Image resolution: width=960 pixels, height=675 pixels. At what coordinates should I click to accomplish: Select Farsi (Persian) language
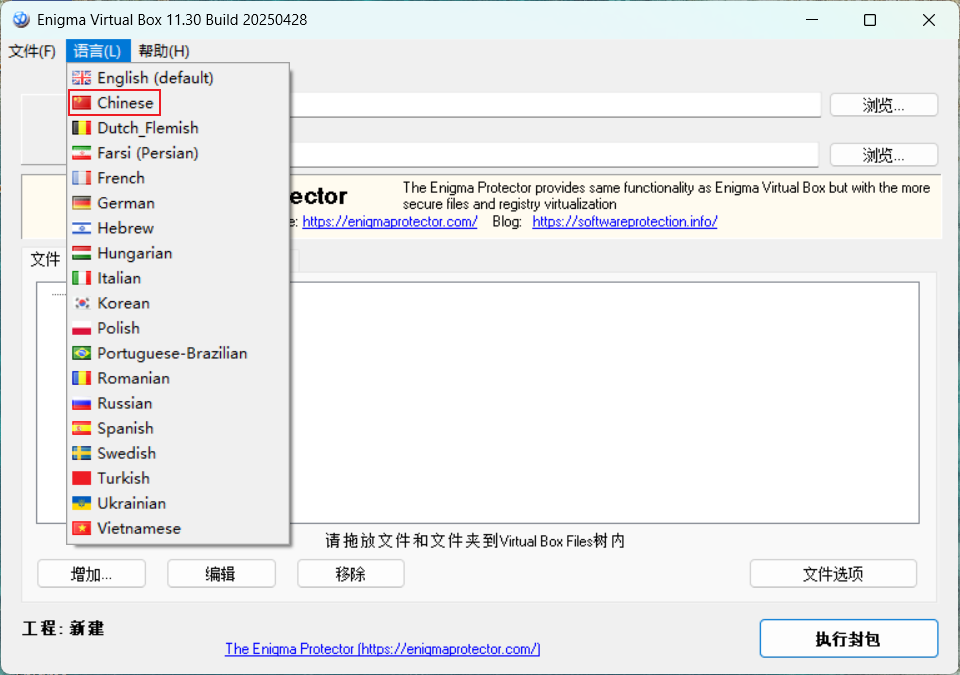point(178,153)
